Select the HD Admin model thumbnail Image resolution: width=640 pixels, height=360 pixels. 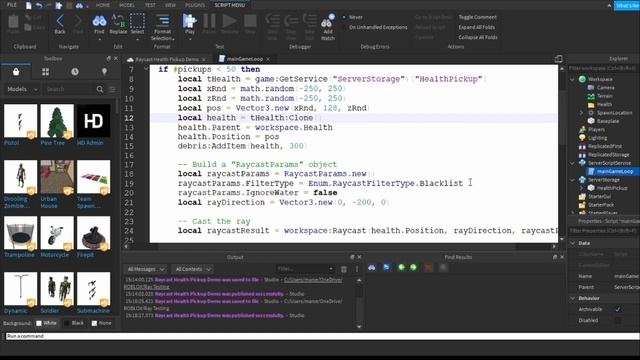[93, 121]
